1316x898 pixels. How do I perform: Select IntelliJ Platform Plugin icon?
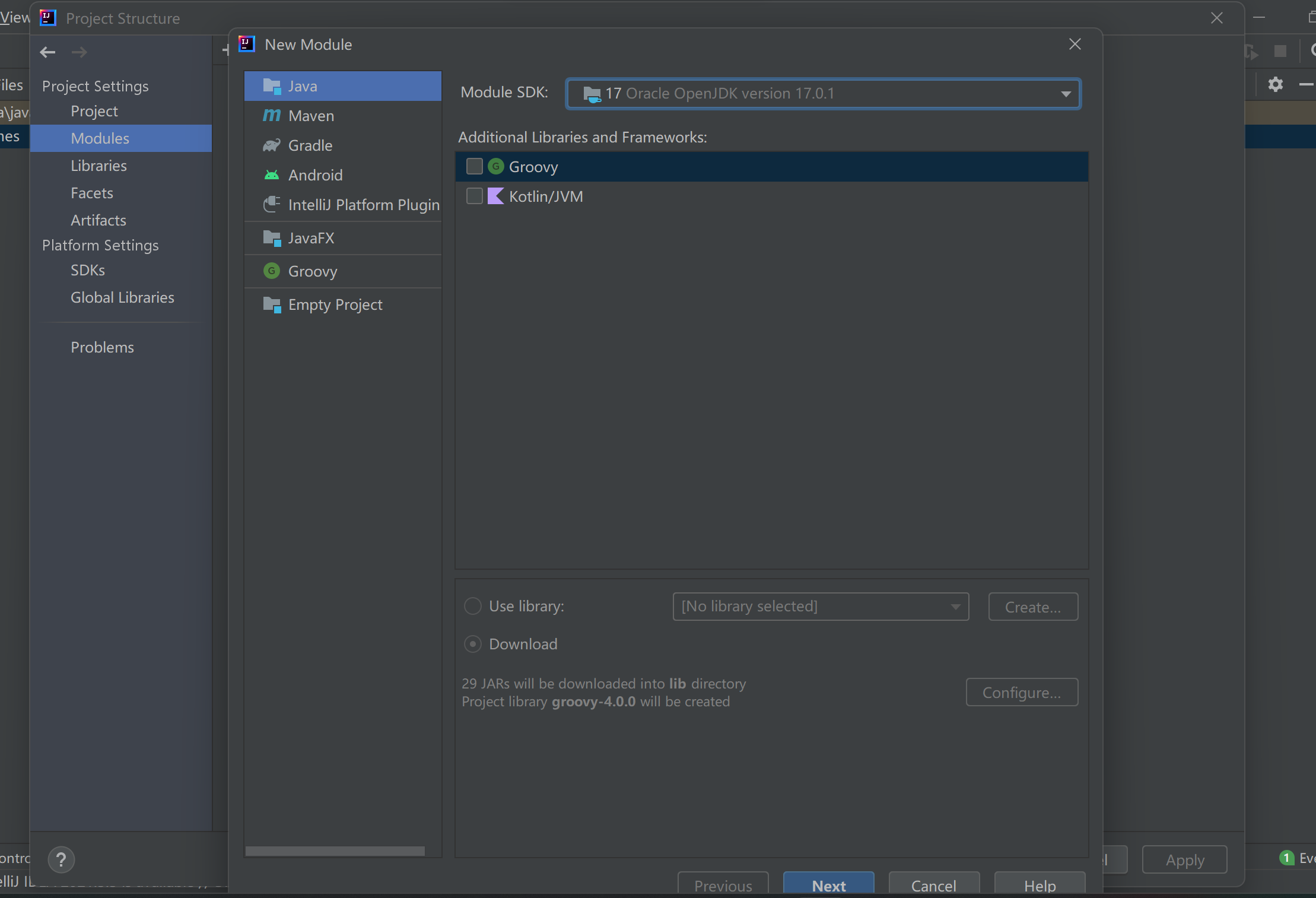(271, 205)
